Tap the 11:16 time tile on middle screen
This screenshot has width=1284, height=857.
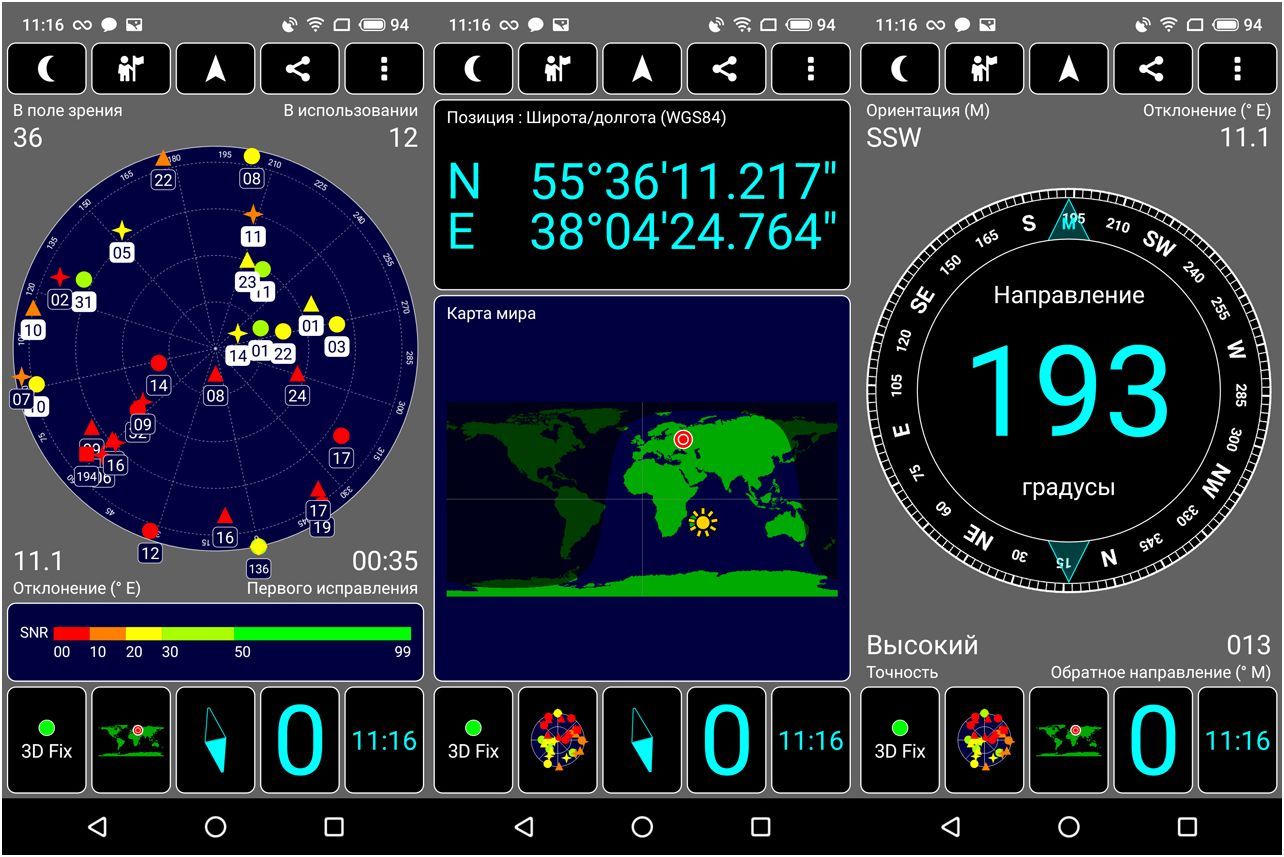810,740
